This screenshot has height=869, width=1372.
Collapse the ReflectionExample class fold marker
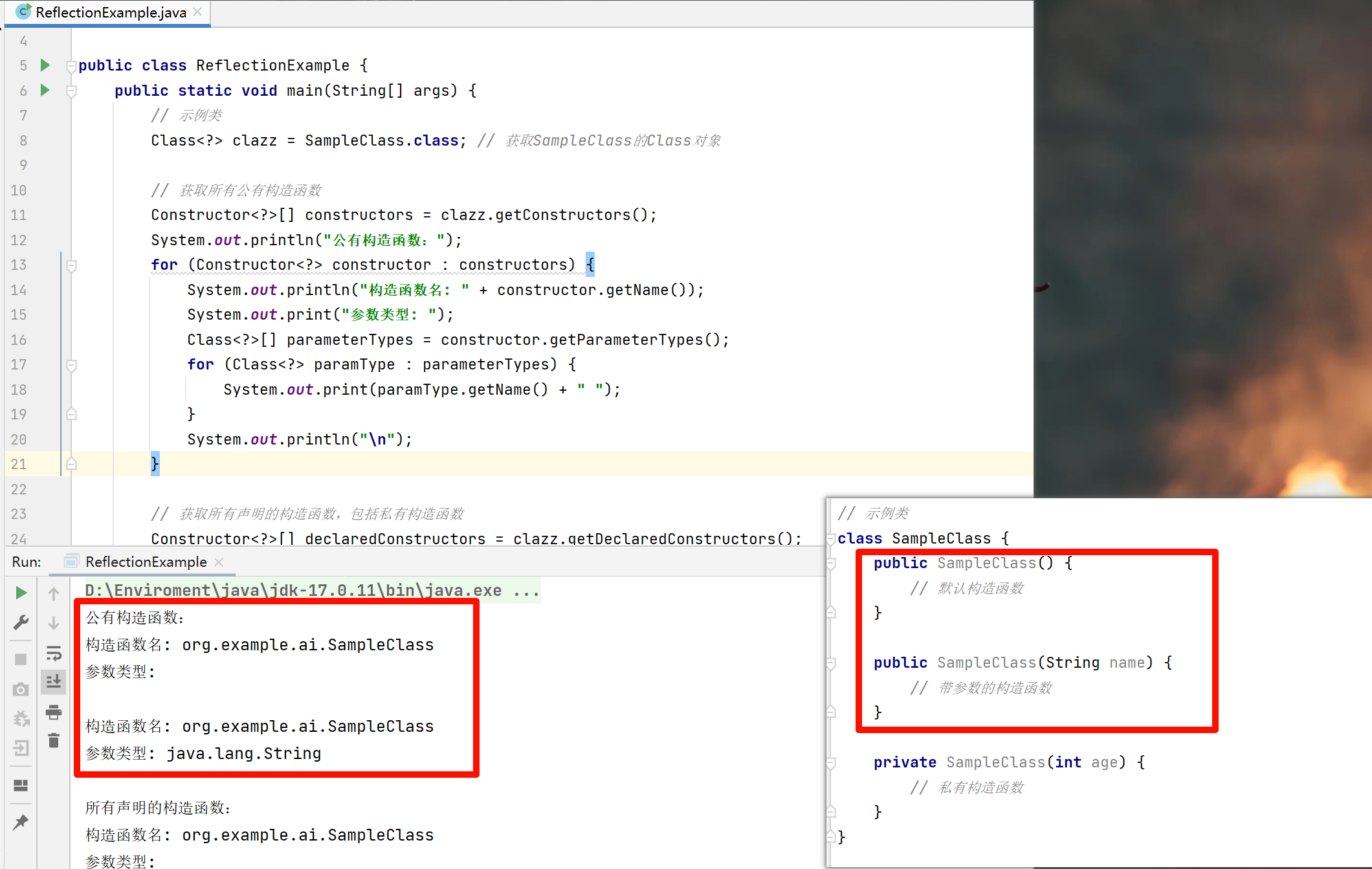71,65
